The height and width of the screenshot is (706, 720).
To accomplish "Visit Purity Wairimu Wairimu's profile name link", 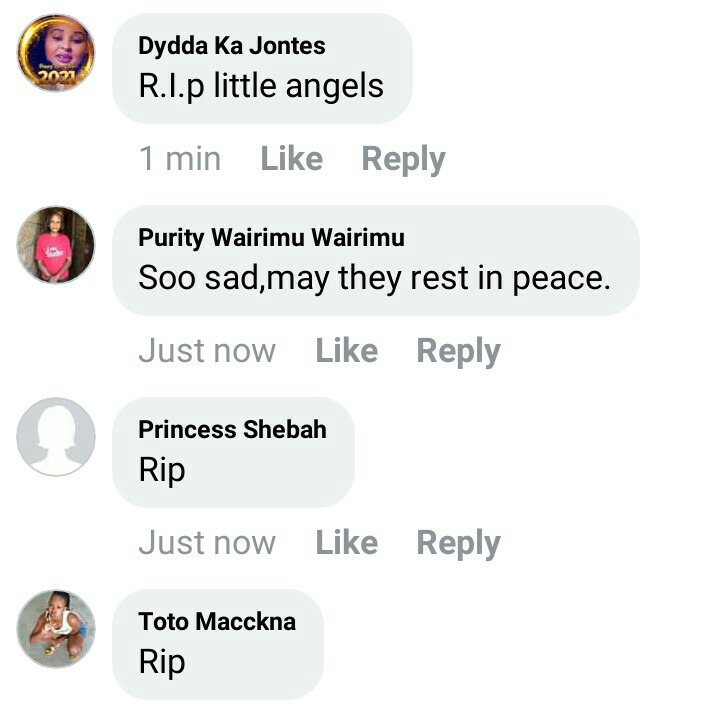I will click(x=271, y=238).
